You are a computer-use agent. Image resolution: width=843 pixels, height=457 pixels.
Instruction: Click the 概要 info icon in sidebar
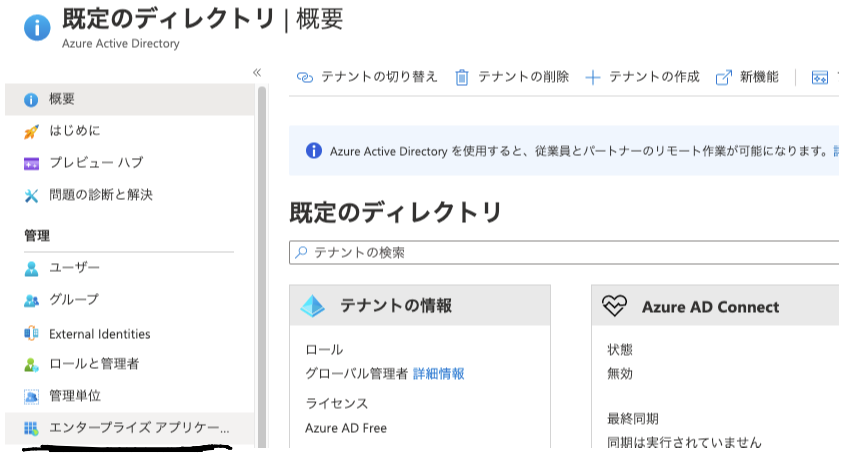click(31, 99)
